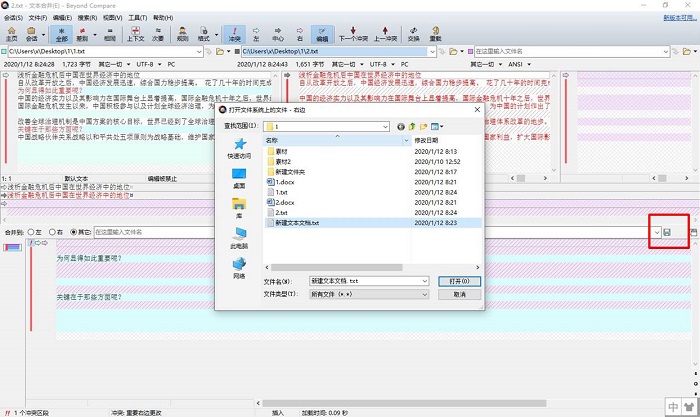Image resolution: width=700 pixels, height=417 pixels.
Task: Click 打开(O) button in dialog
Action: [x=459, y=281]
